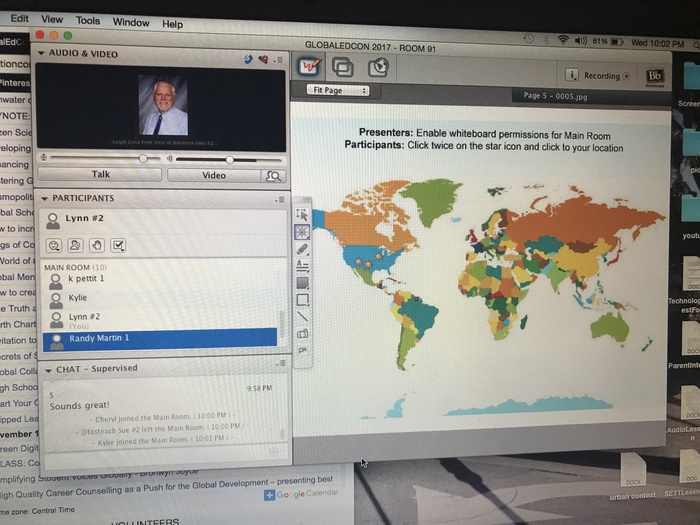The image size is (700, 525).
Task: Click the raise hand icon
Action: 97,245
